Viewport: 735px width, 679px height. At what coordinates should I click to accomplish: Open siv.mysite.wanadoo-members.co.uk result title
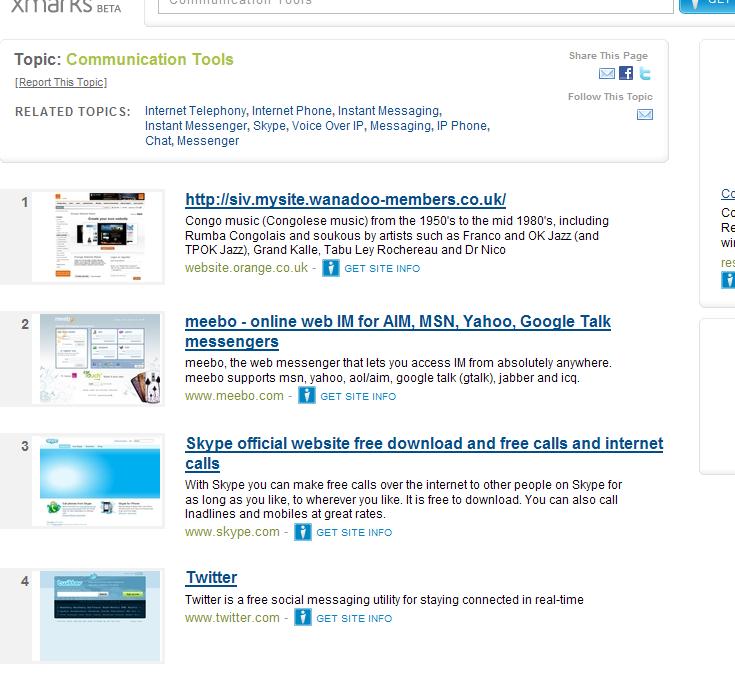(345, 200)
